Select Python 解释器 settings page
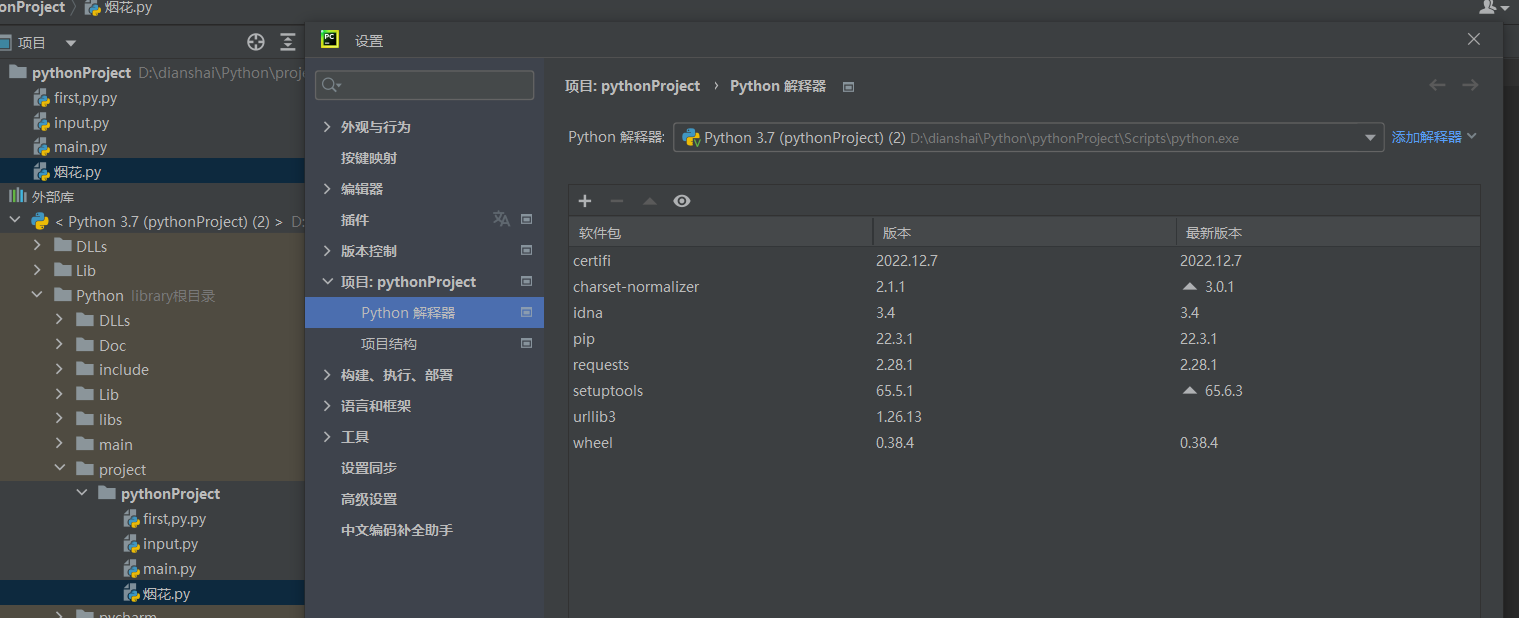The width and height of the screenshot is (1519, 618). point(424,313)
